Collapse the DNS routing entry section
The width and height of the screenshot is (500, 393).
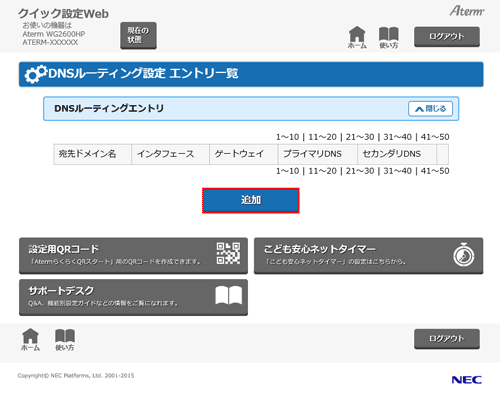(430, 109)
